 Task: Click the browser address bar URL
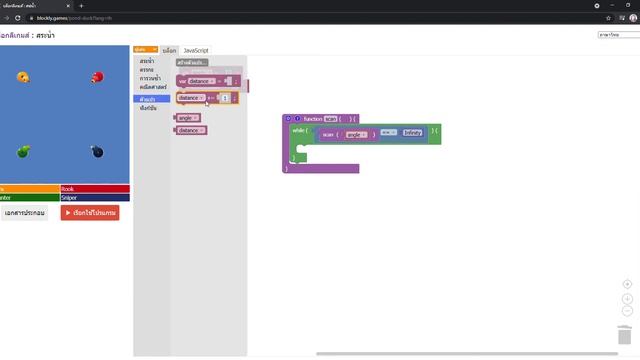[x=74, y=18]
